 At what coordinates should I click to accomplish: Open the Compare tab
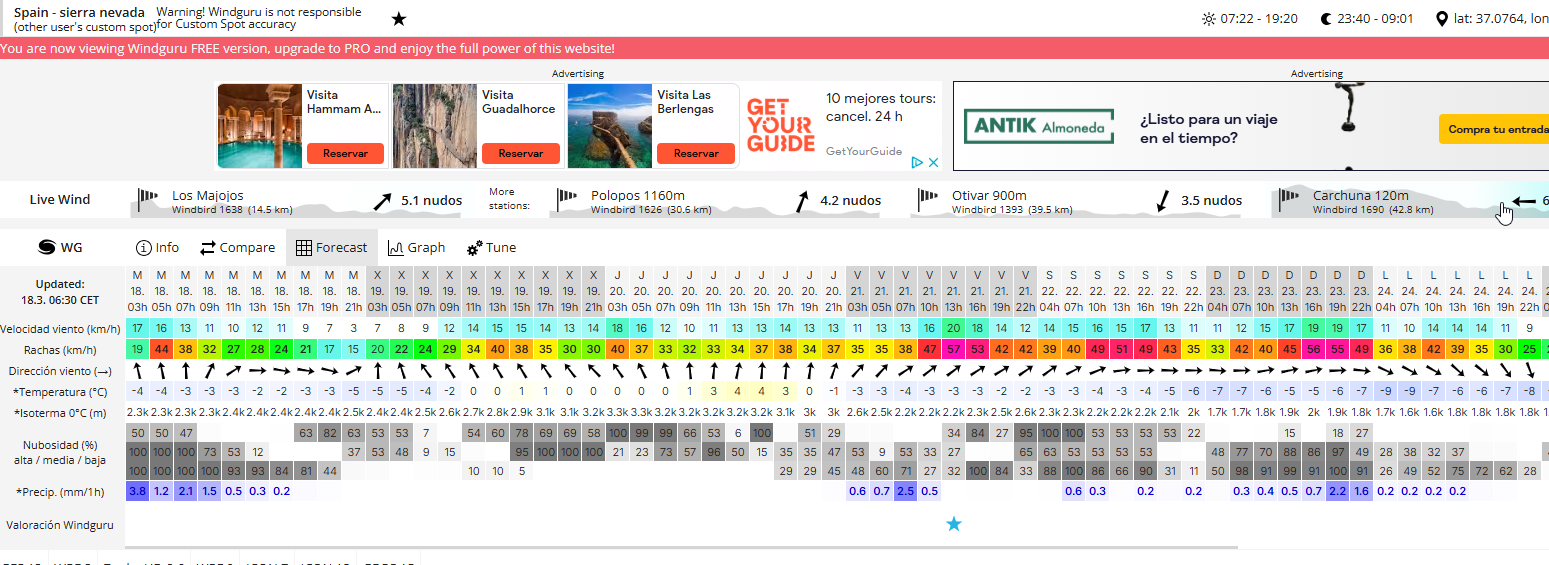coord(237,248)
